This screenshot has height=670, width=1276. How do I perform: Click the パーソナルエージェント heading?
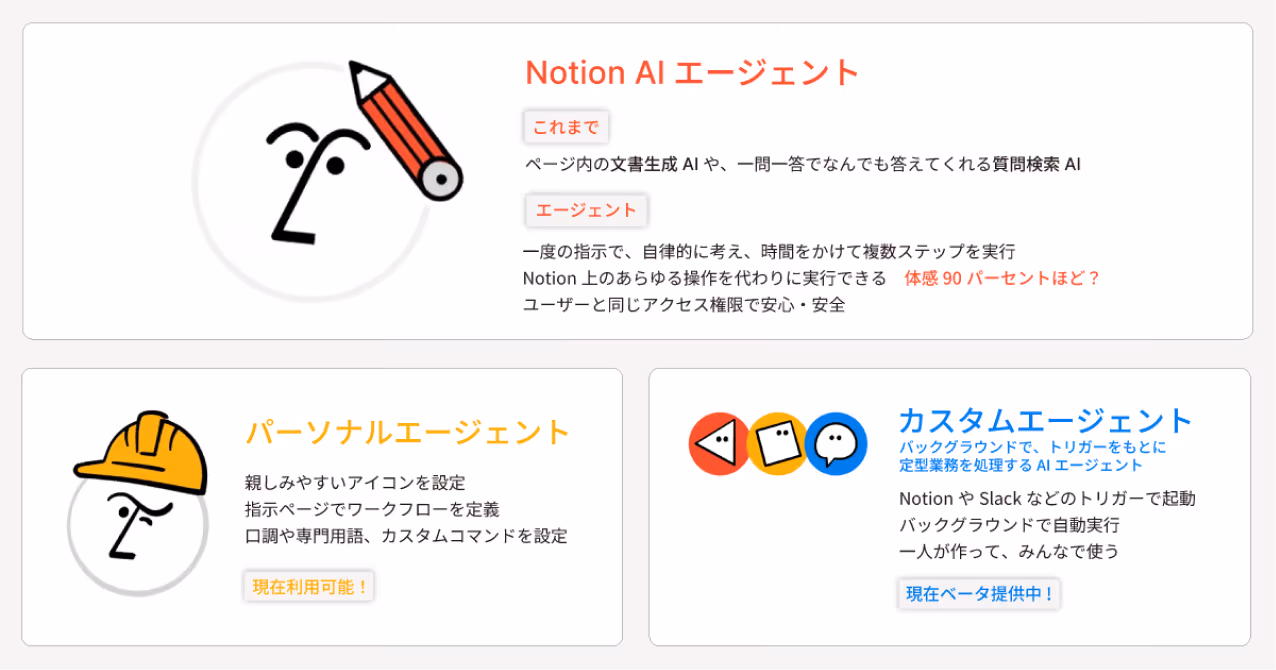[408, 432]
